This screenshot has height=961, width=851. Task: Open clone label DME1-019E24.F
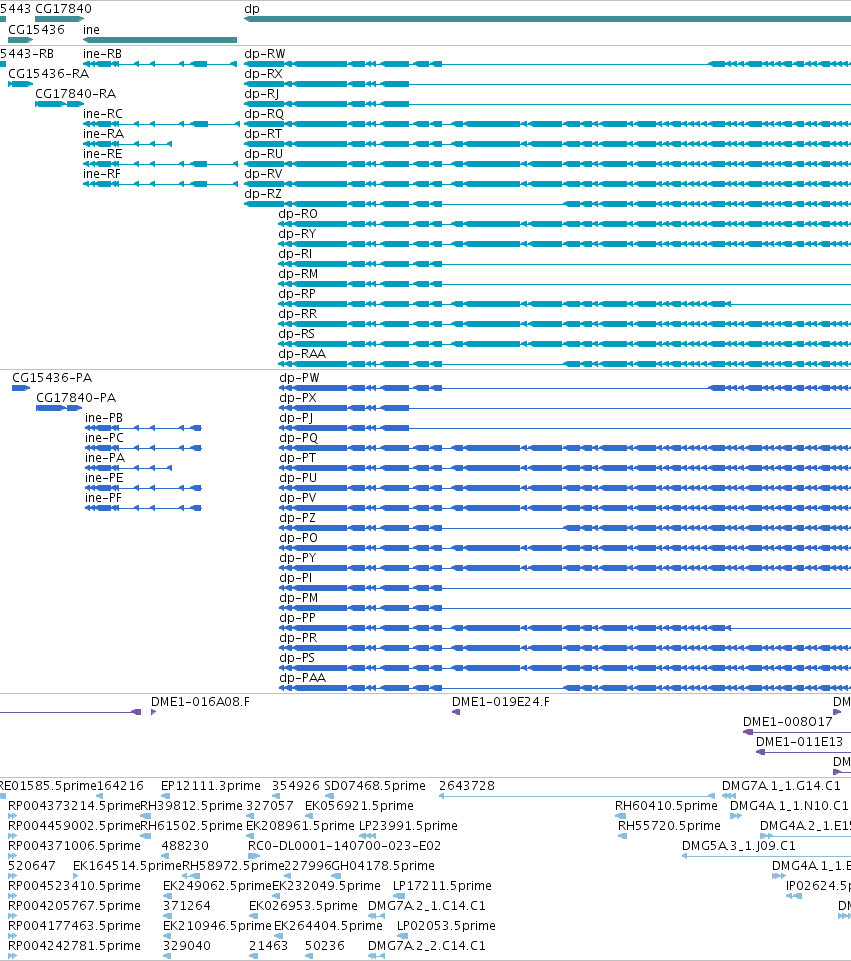click(501, 702)
